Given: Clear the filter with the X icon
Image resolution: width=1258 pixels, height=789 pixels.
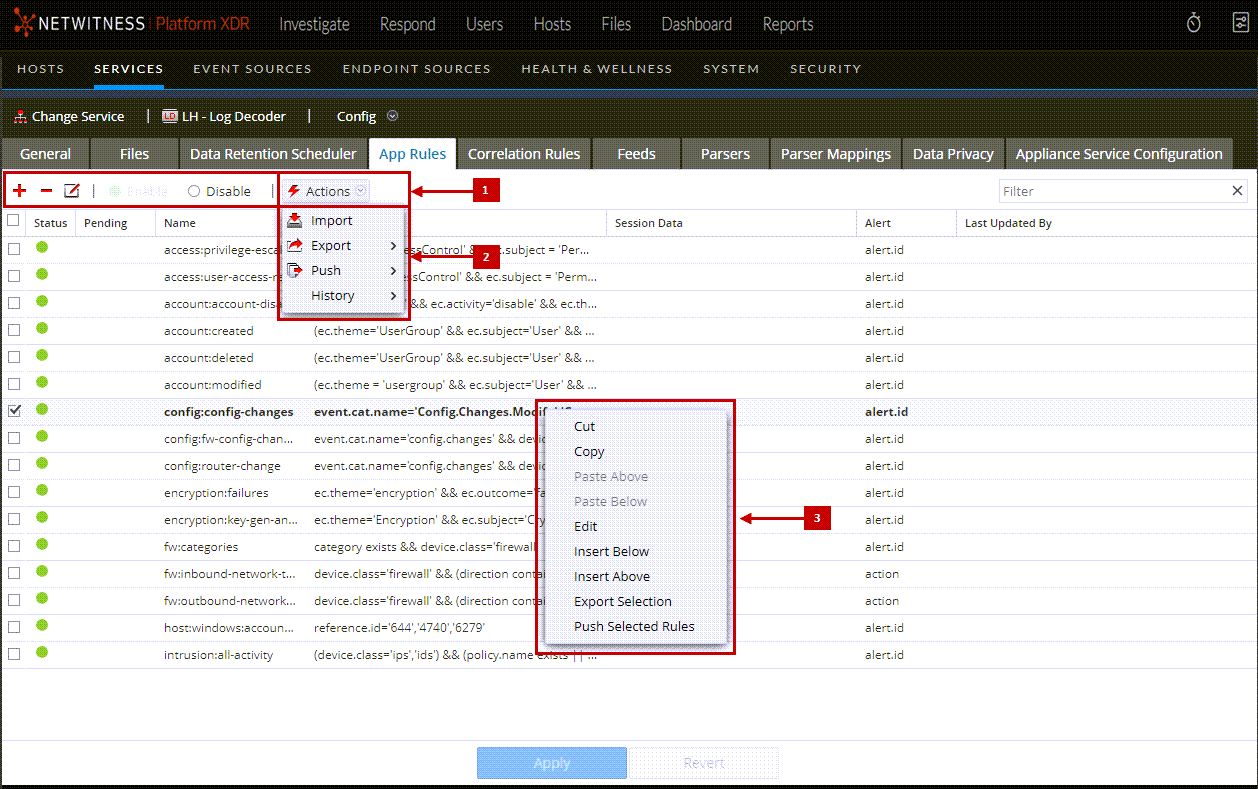Looking at the screenshot, I should coord(1237,191).
